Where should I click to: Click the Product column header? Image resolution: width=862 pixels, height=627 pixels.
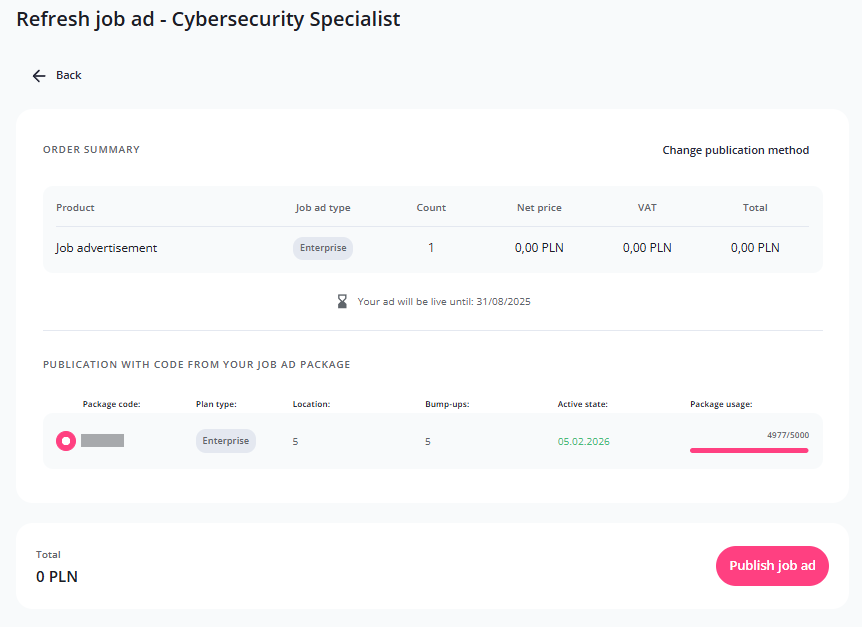pyautogui.click(x=75, y=208)
